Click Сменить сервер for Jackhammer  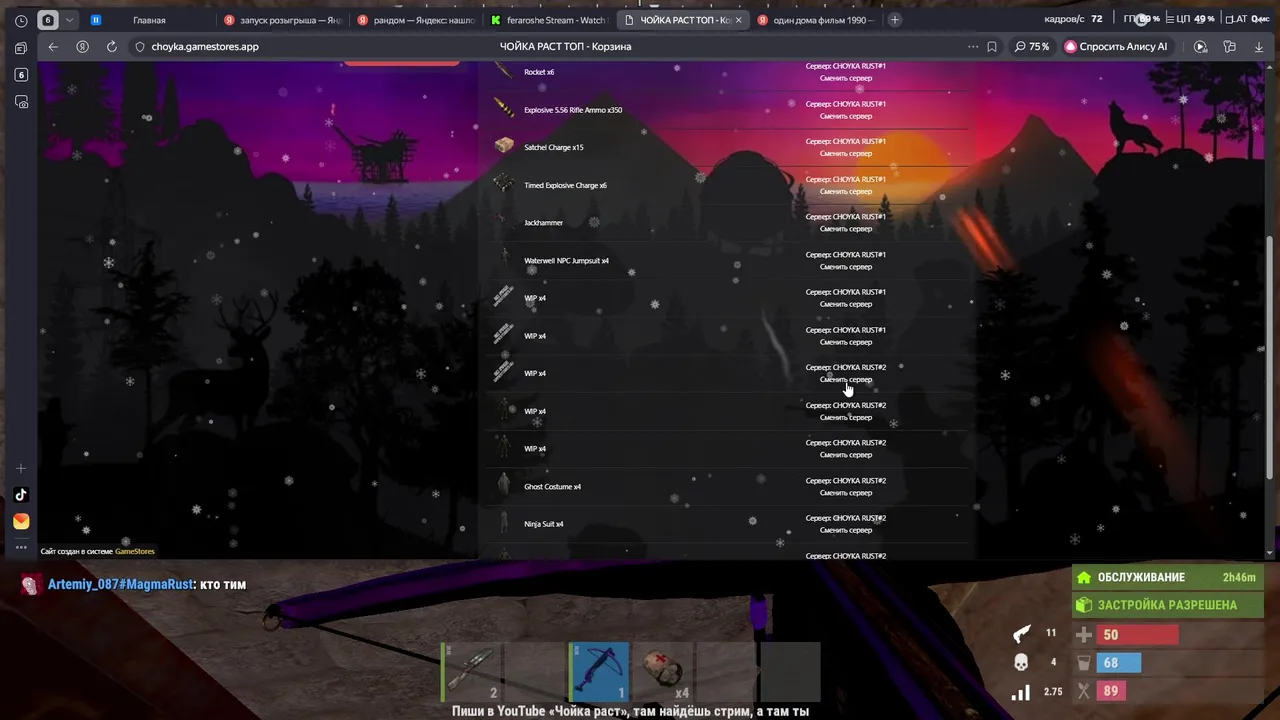coord(846,229)
